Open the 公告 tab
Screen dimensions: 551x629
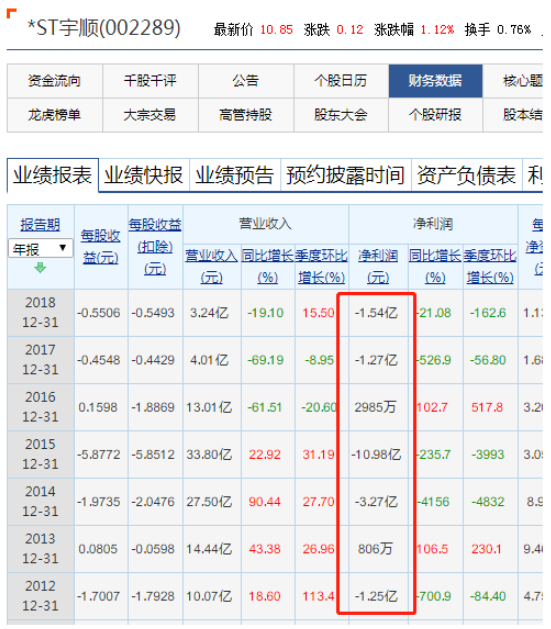[x=246, y=81]
